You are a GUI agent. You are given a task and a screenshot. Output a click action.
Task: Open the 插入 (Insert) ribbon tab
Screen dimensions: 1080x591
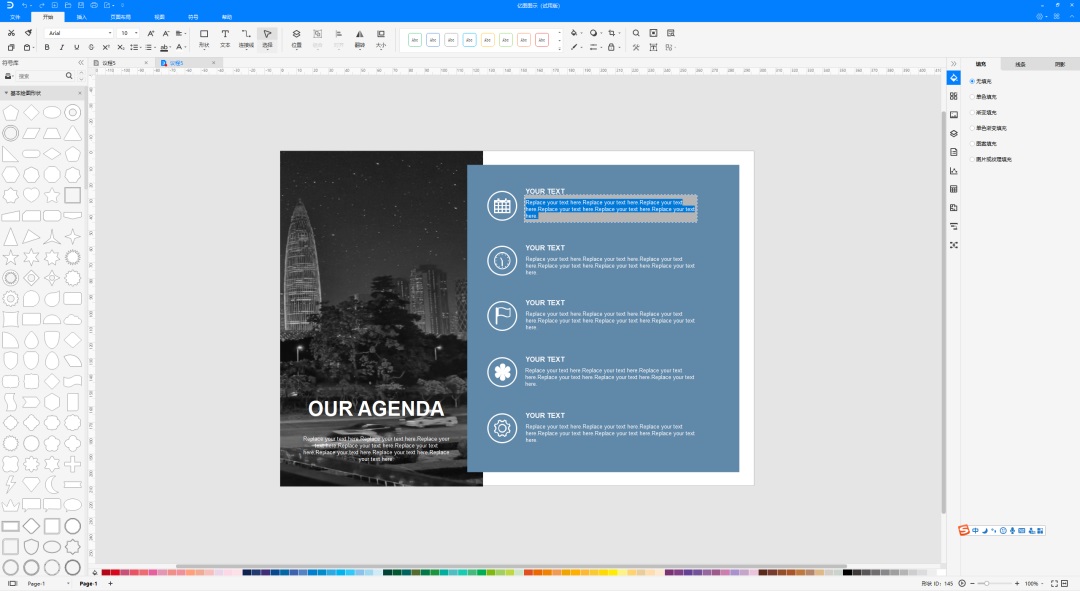coord(82,17)
